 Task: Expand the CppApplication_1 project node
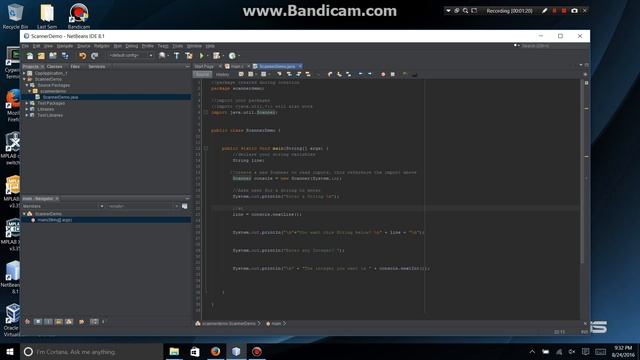24,73
